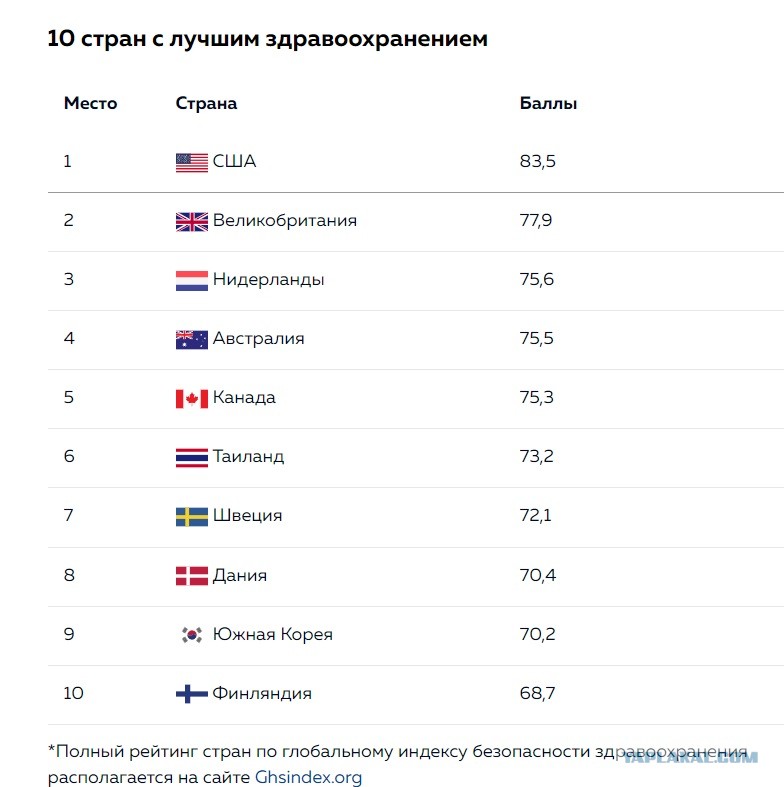Click the 68,7 score for Финляндия
Screen dimensions: 784x787
point(537,693)
